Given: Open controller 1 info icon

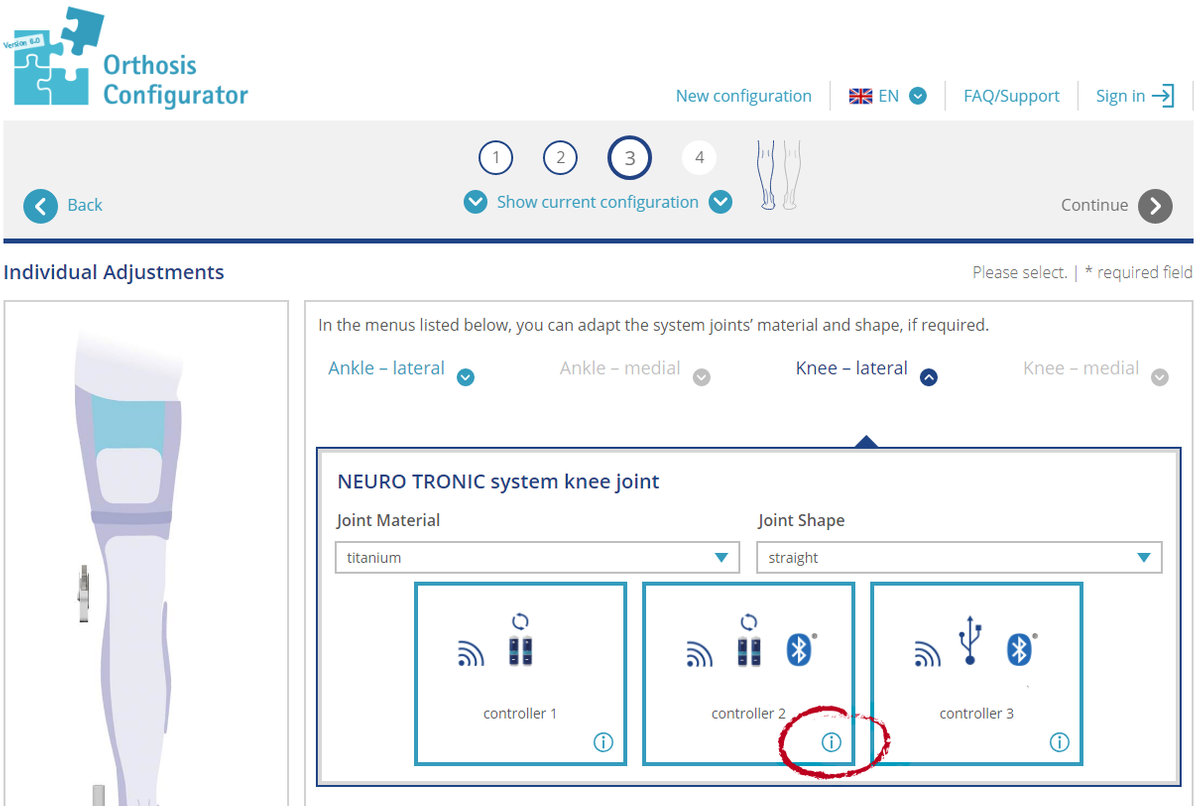Looking at the screenshot, I should 603,743.
